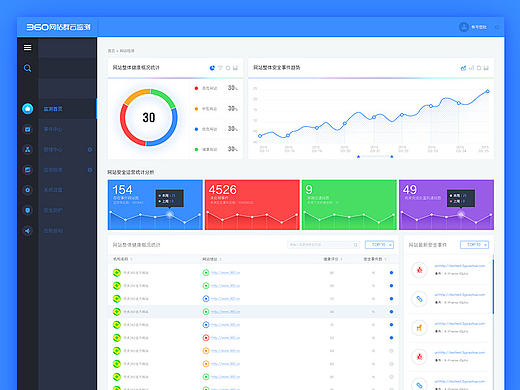Click the chain-link icon below first fire icon
This screenshot has width=520, height=390.
(419, 299)
